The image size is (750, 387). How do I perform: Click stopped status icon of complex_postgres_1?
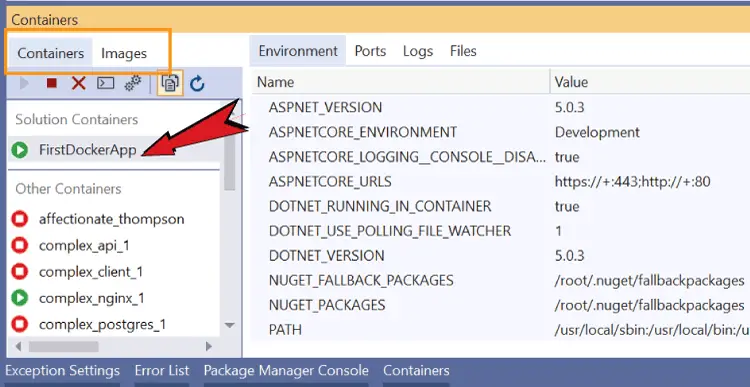click(20, 324)
